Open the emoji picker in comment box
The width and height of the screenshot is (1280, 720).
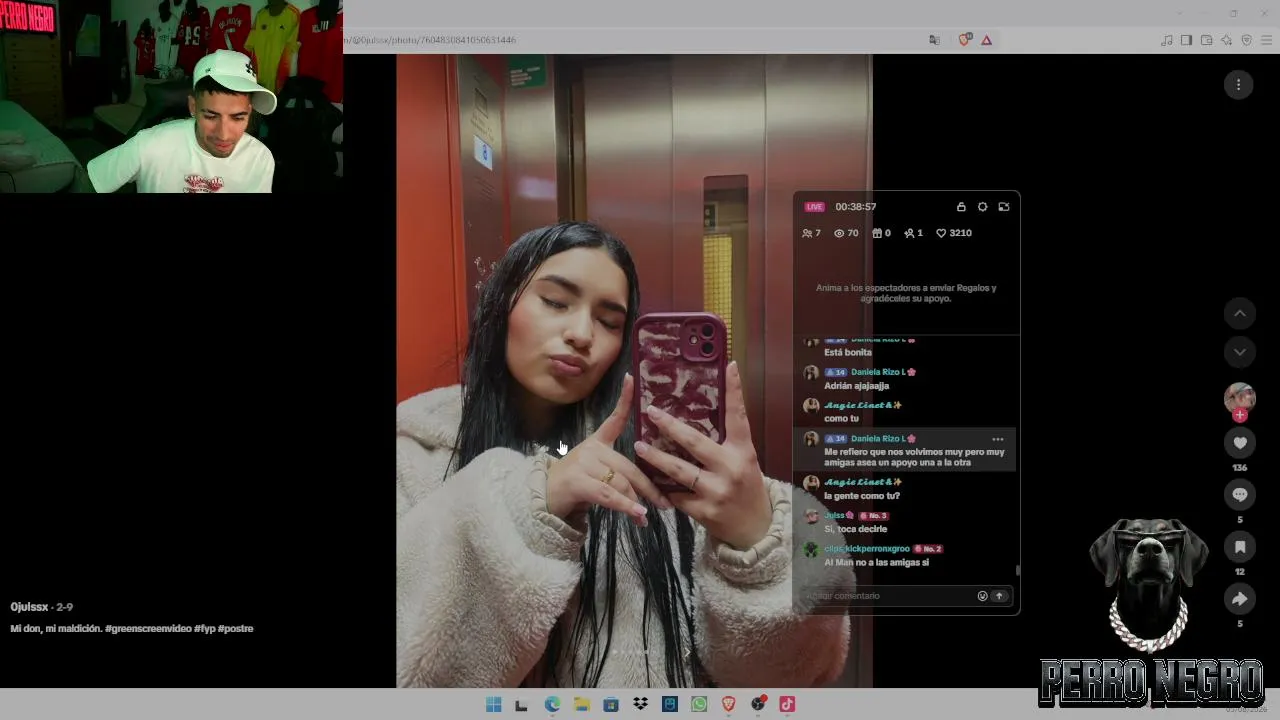982,596
